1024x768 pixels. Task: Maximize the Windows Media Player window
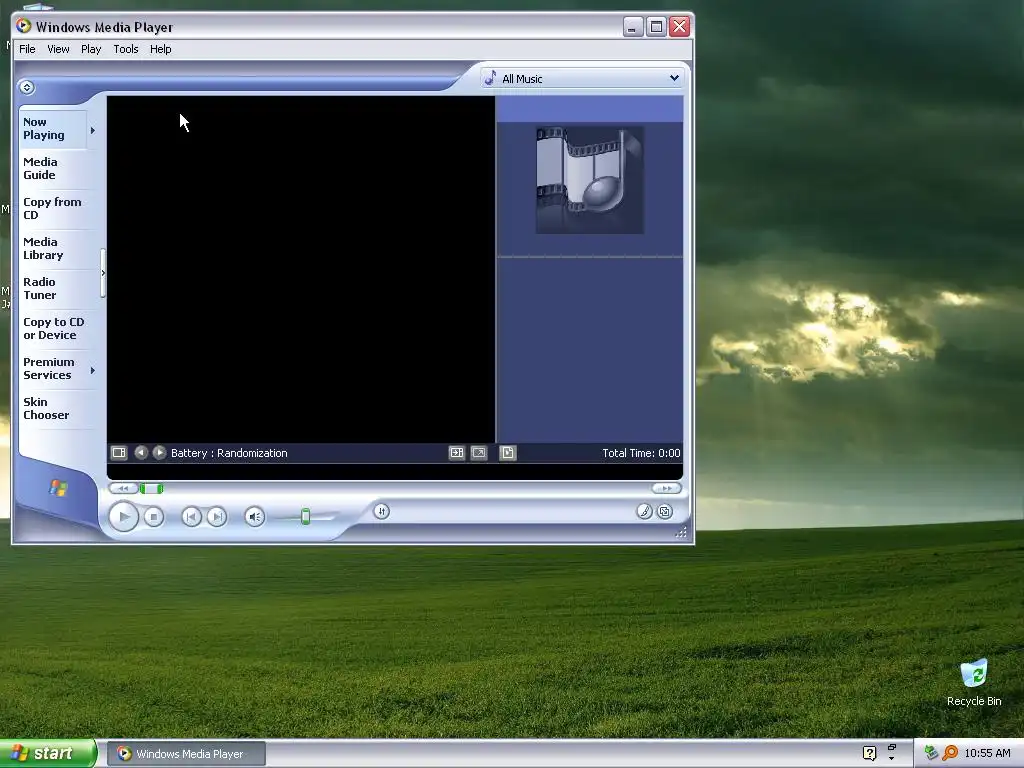[656, 27]
